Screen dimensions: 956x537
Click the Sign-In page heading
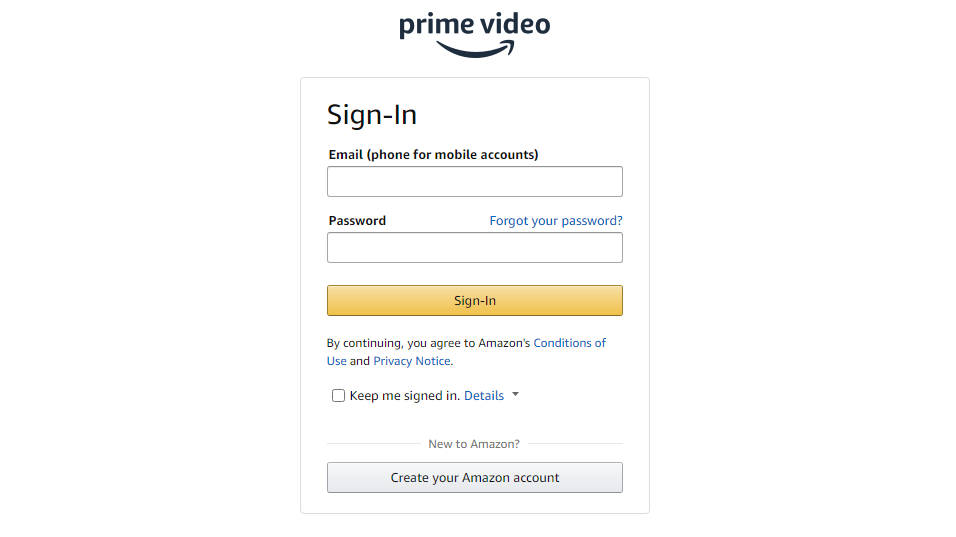372,115
